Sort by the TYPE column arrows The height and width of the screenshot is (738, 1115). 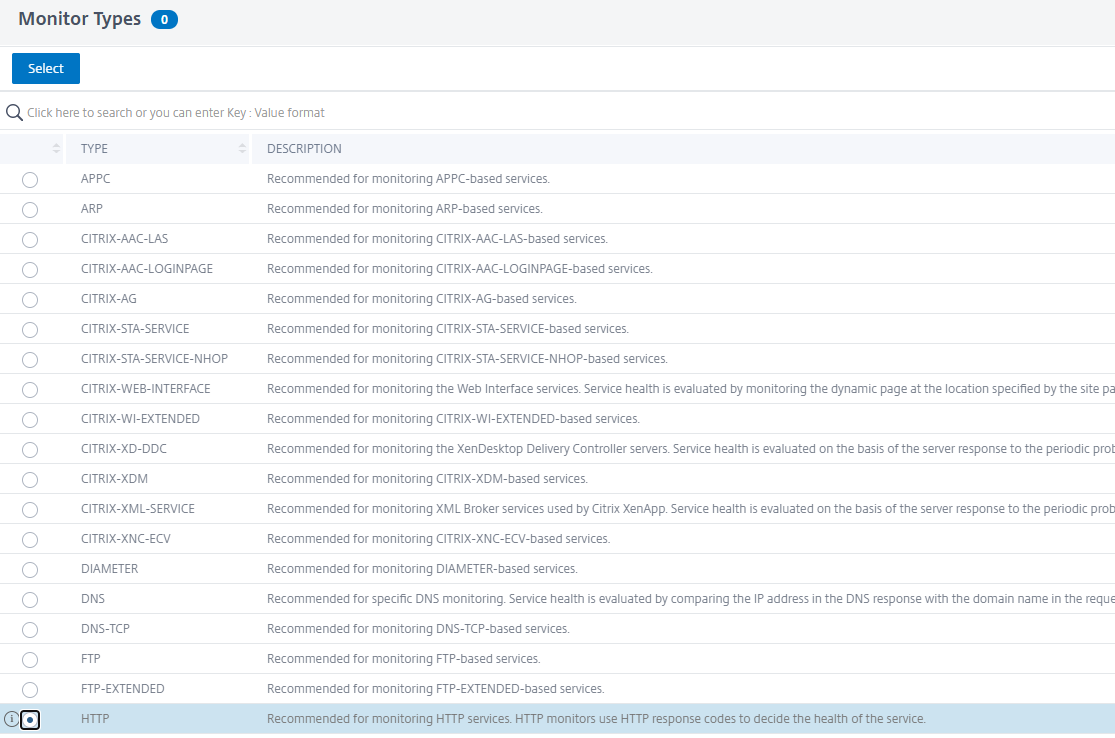coord(242,149)
